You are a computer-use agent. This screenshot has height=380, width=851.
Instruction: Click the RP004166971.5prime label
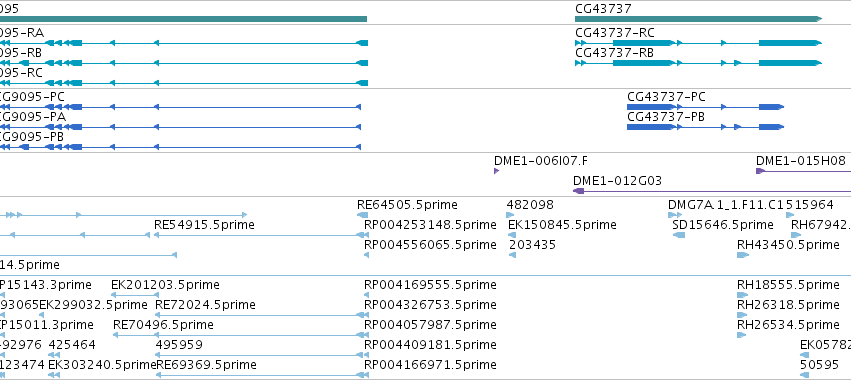[x=430, y=365]
